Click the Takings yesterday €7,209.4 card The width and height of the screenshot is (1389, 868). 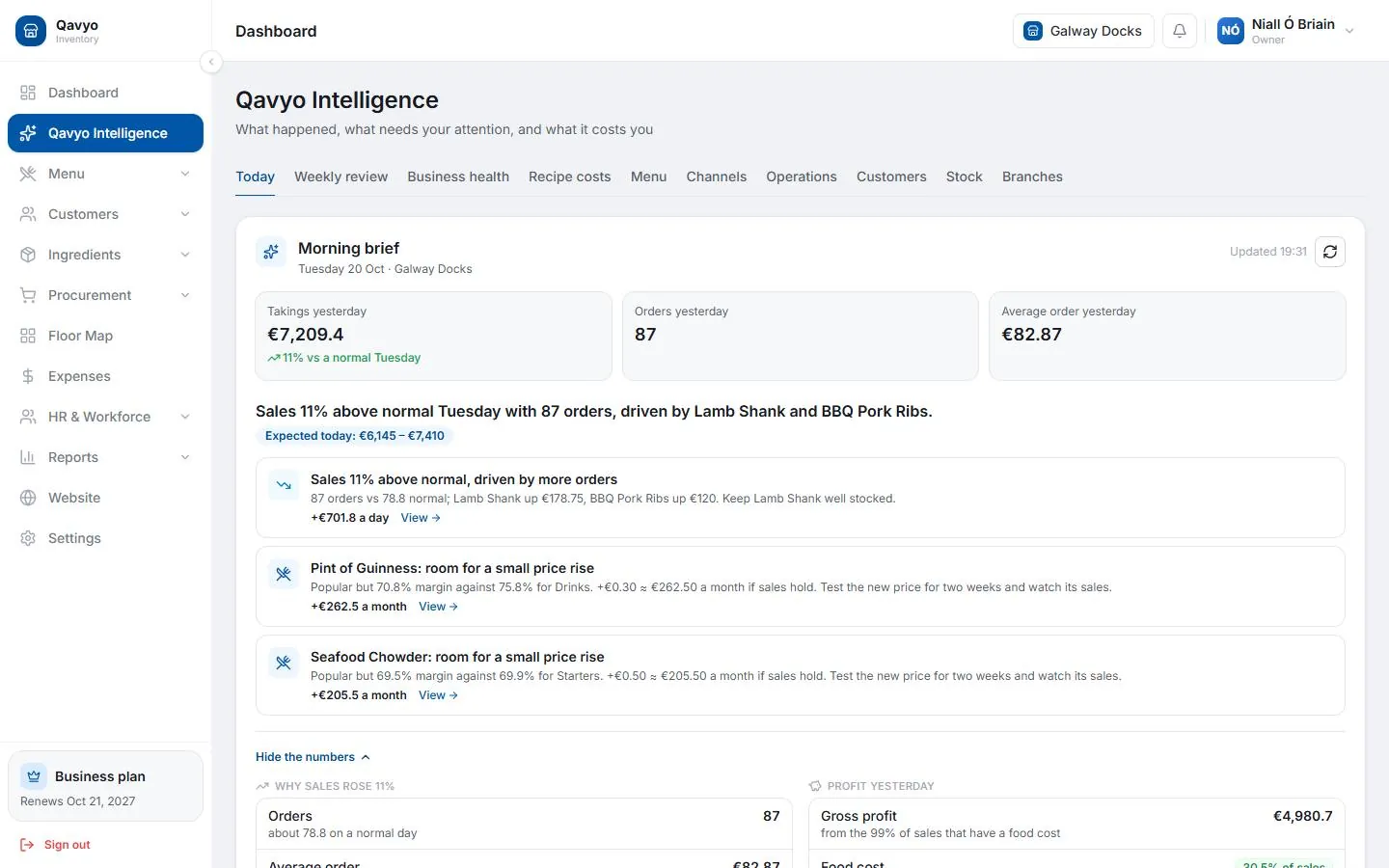coord(433,336)
